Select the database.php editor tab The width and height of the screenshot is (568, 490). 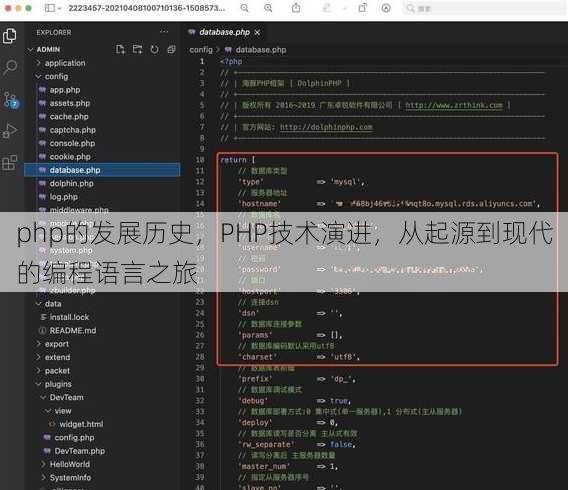[x=224, y=32]
